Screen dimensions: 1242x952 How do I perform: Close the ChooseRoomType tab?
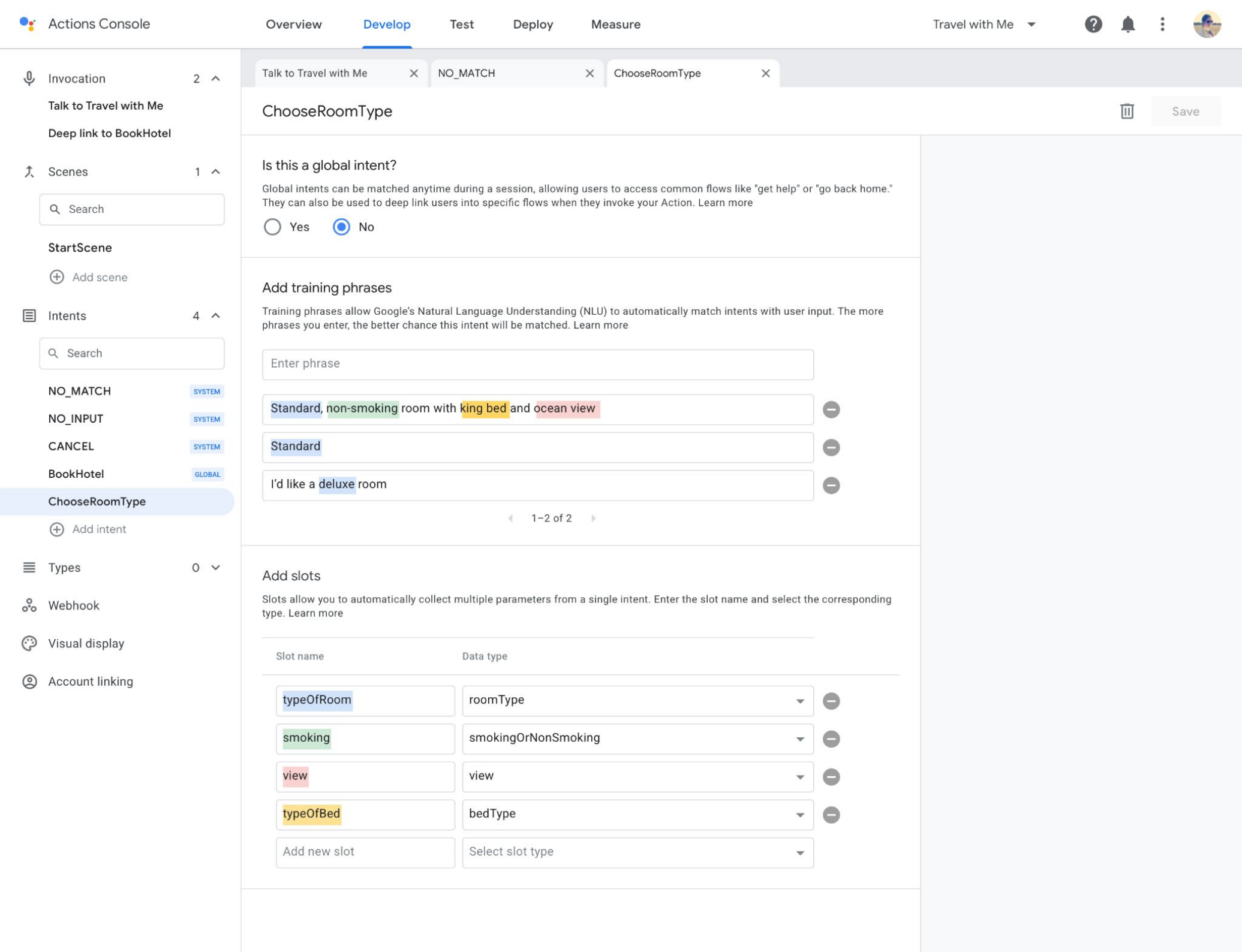(765, 73)
